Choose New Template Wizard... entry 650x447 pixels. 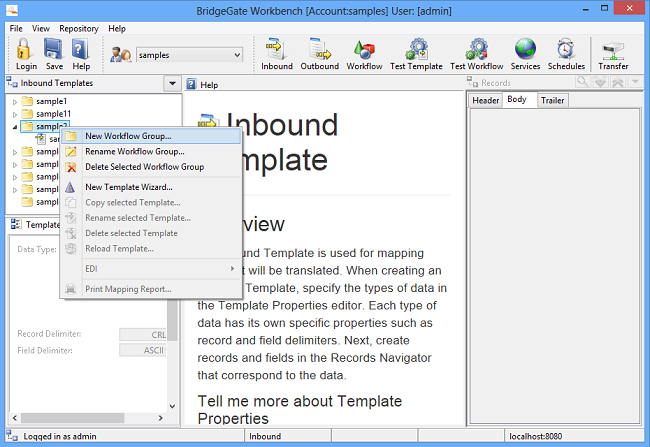pyautogui.click(x=151, y=187)
